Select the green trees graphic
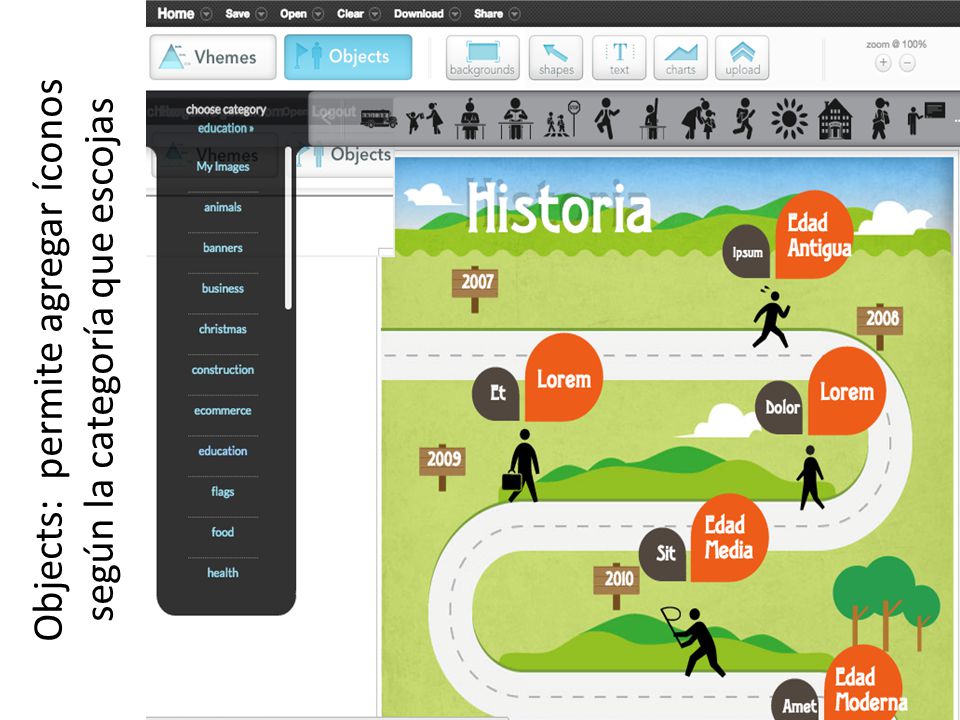Screen dimensions: 960x720 (x=885, y=603)
